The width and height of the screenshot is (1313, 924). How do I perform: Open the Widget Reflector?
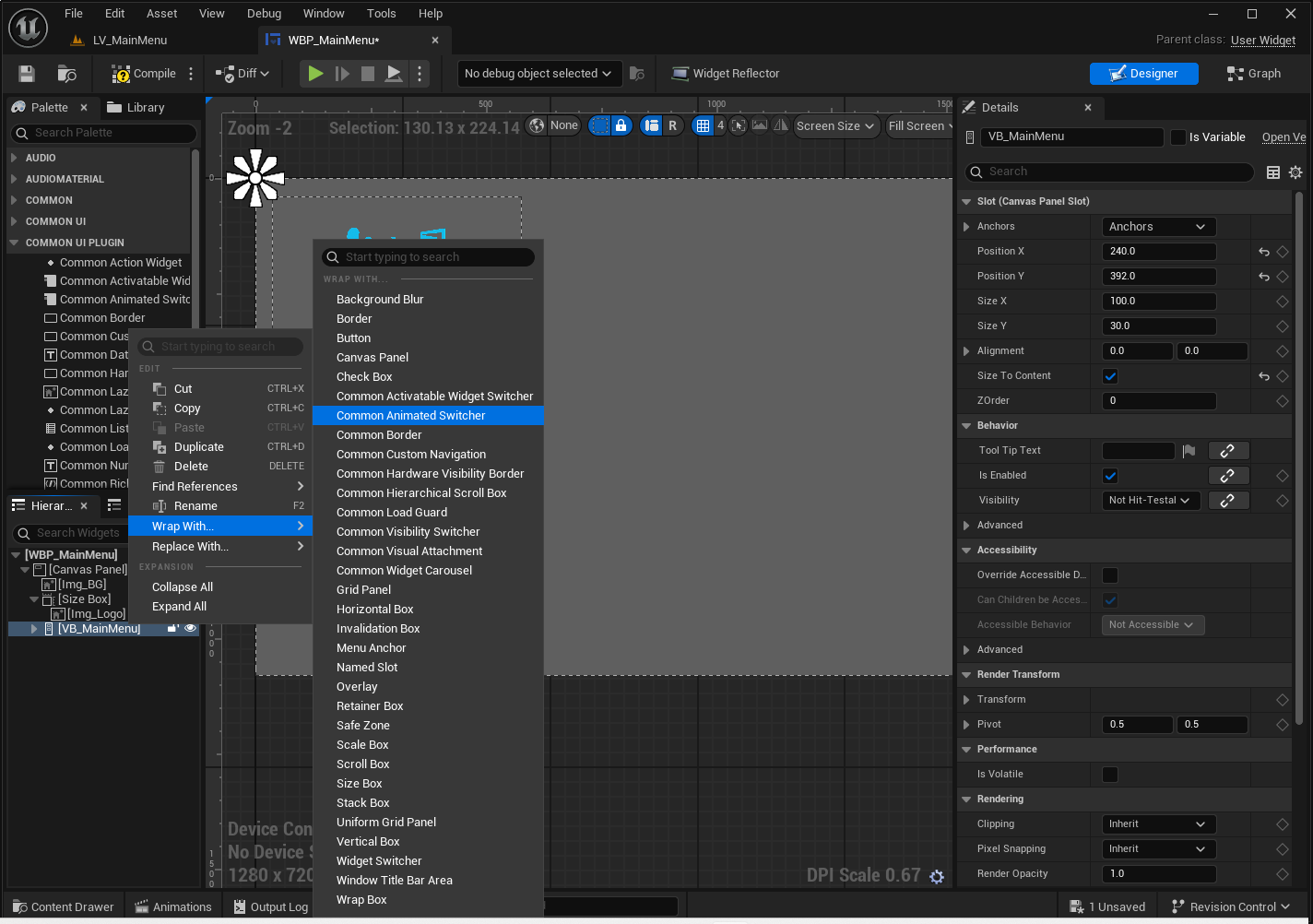tap(726, 74)
